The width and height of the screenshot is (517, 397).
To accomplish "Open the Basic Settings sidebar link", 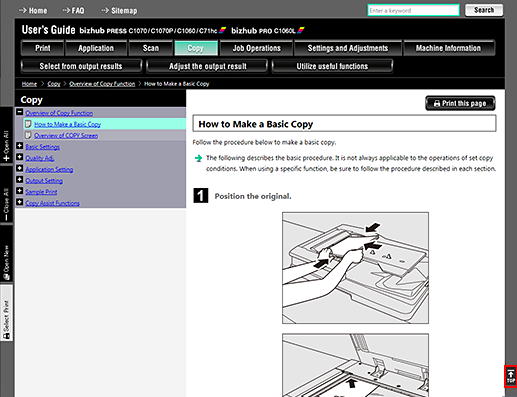I will click(43, 147).
